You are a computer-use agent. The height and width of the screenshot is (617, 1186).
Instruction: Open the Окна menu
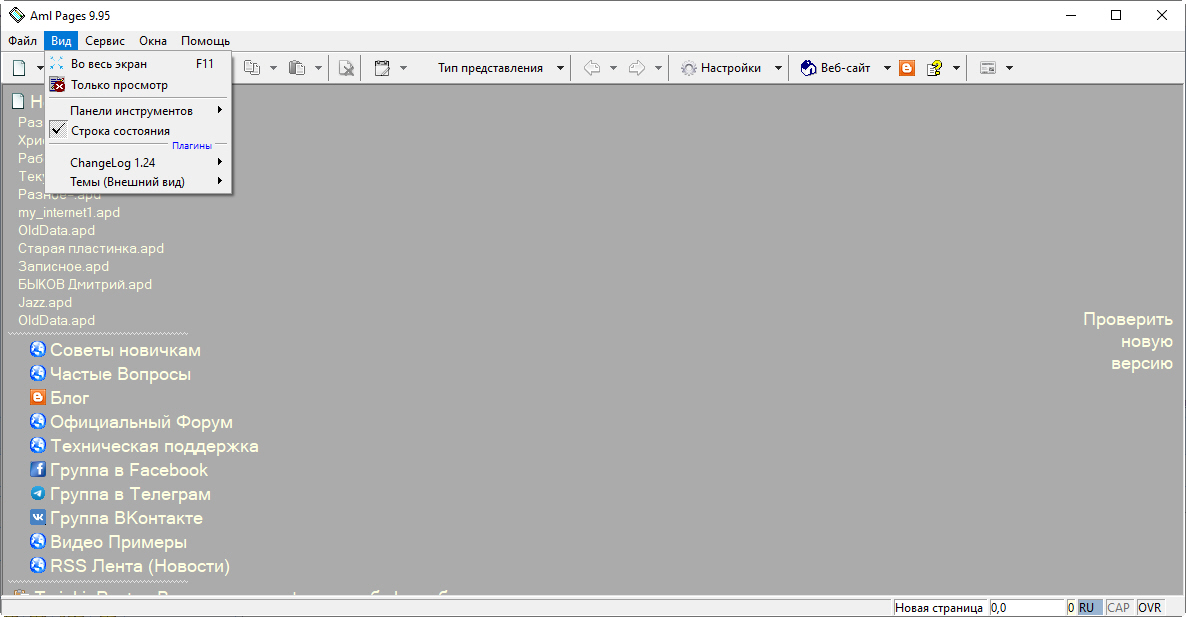coord(153,41)
